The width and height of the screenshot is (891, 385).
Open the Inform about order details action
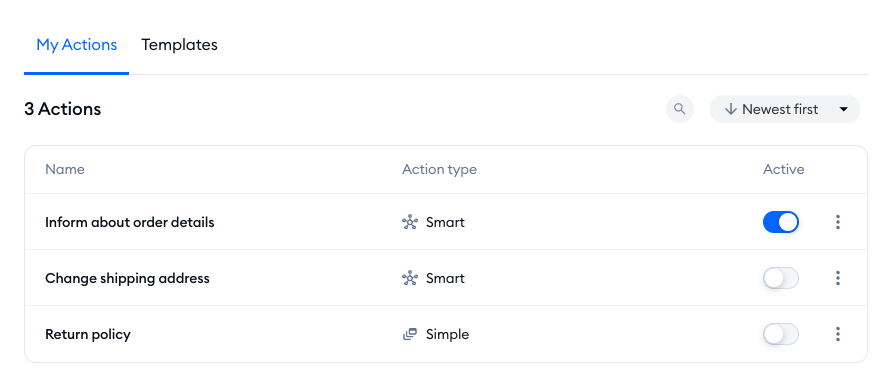(x=130, y=222)
